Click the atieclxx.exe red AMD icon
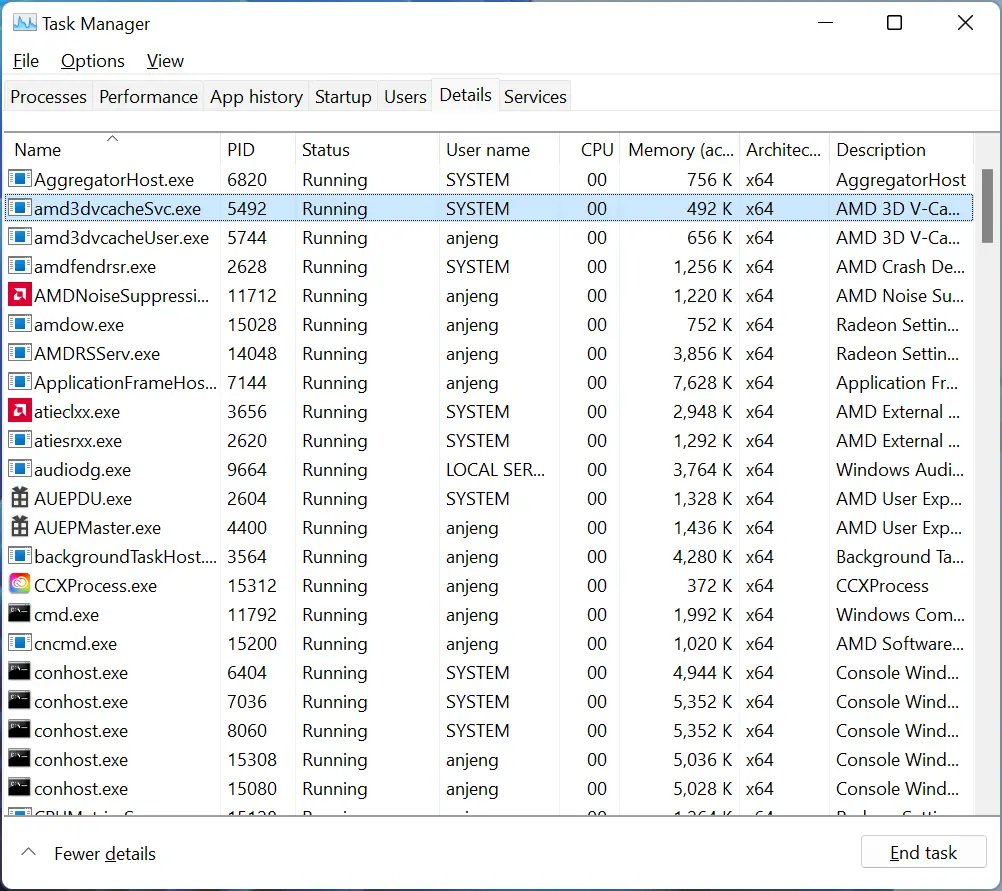The height and width of the screenshot is (891, 1002). click(x=19, y=412)
